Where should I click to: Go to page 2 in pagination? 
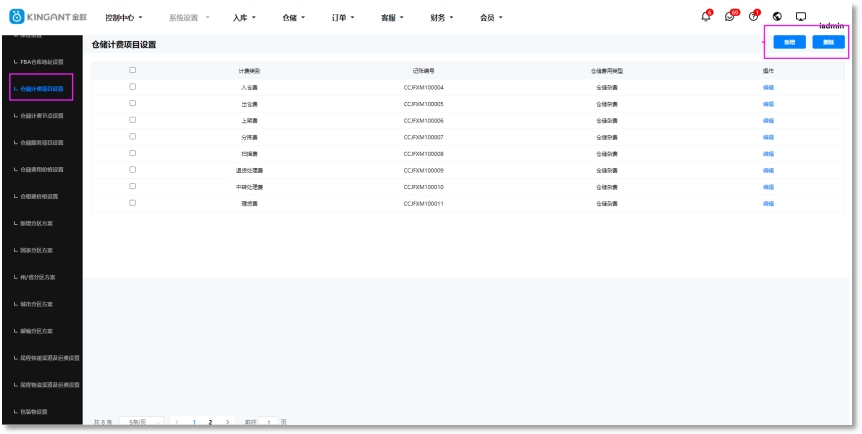(x=210, y=423)
